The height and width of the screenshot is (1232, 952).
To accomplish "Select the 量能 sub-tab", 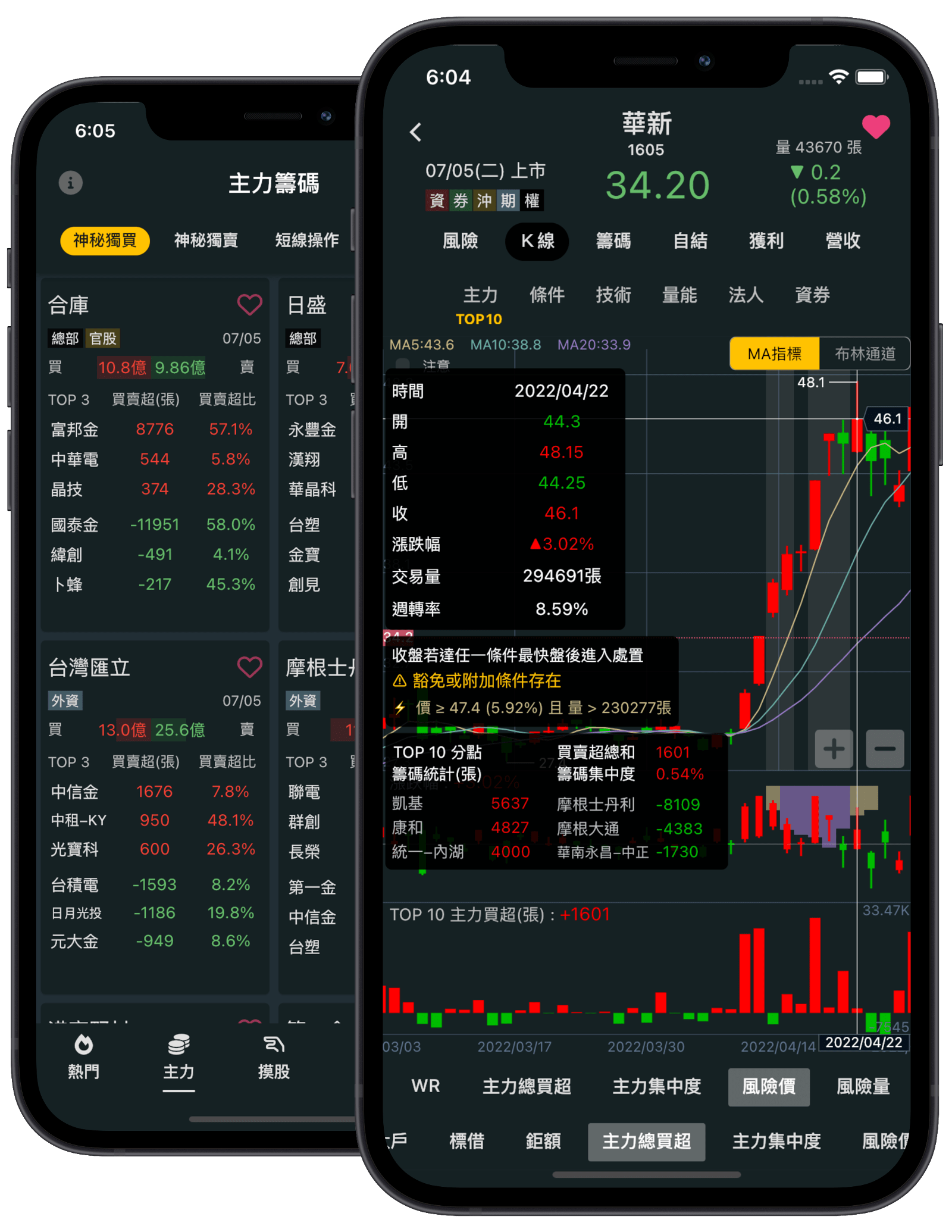I will 679,295.
